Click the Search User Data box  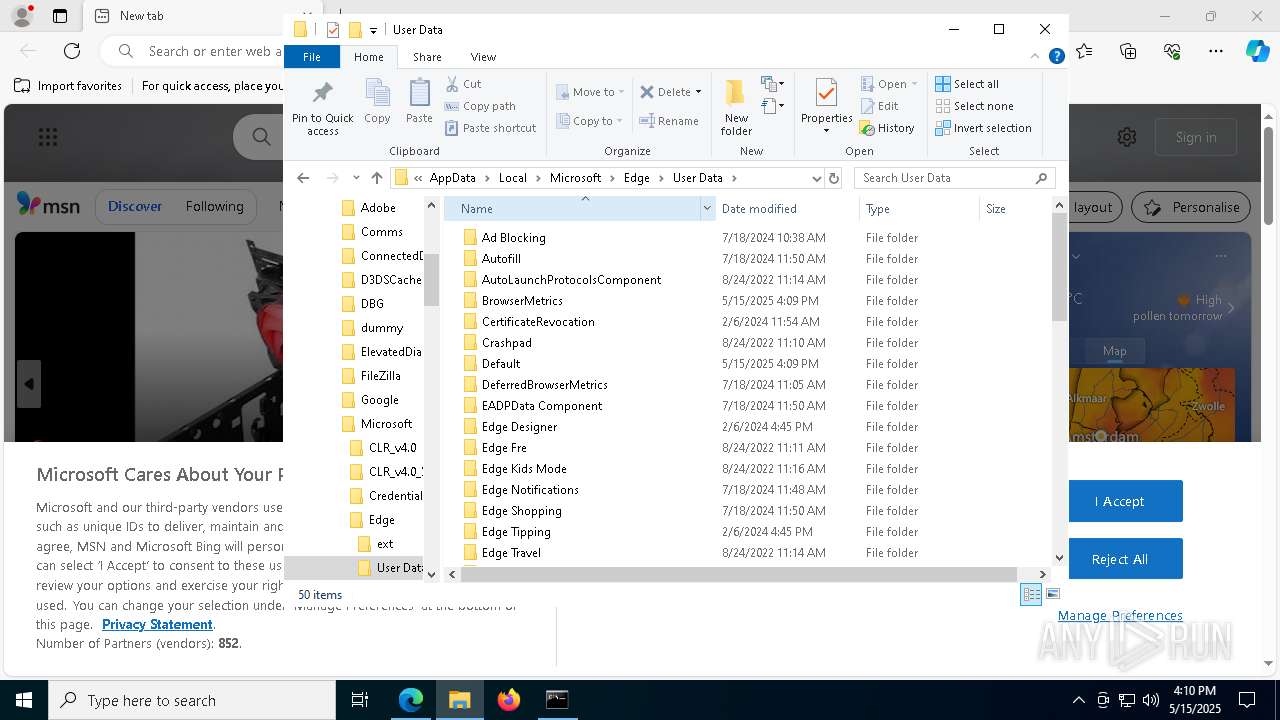(x=955, y=178)
